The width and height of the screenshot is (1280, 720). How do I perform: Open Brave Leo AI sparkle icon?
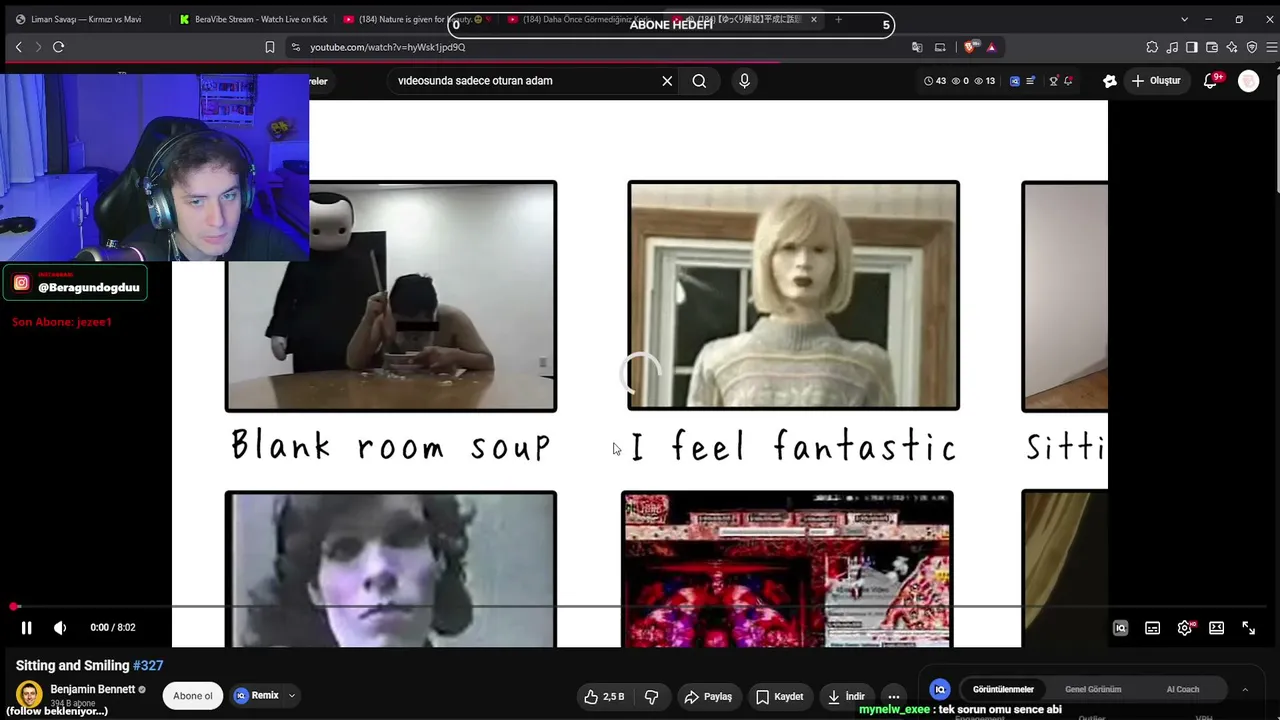[1232, 47]
